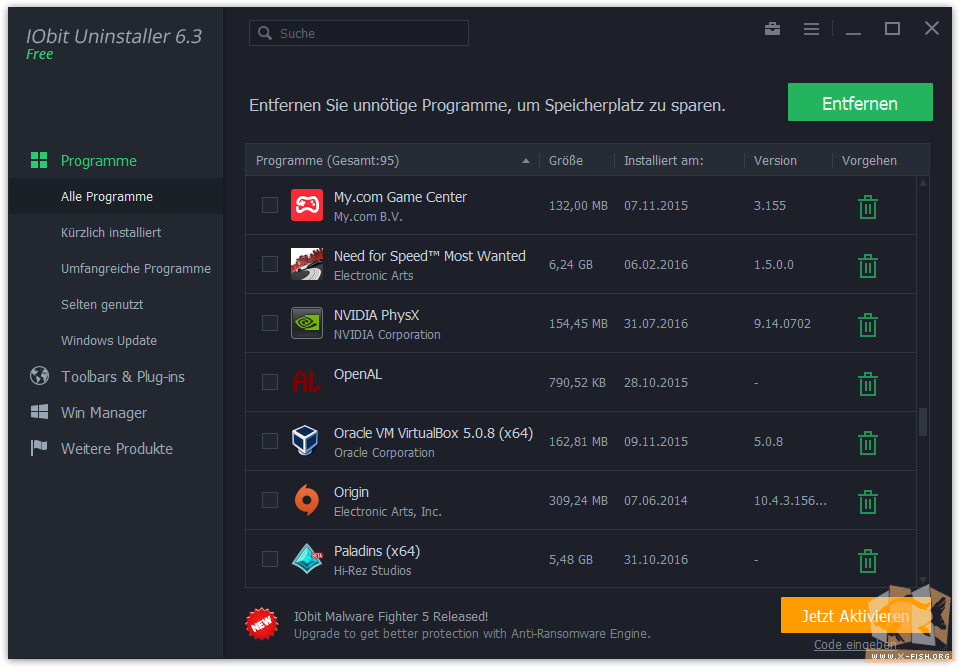Open the hamburger menu icon
Viewport: 960px width, 668px height.
(811, 29)
